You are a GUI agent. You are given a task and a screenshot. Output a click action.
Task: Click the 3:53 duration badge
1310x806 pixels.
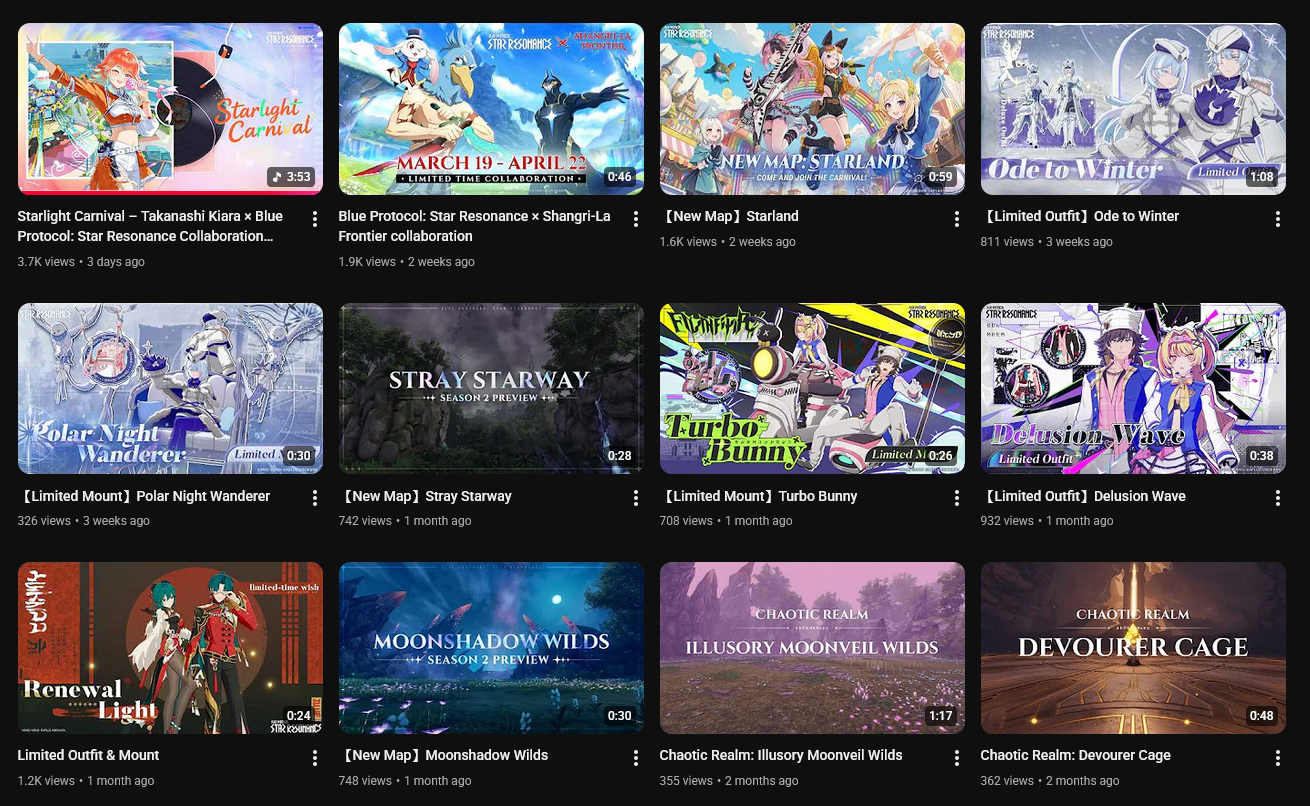(x=291, y=177)
